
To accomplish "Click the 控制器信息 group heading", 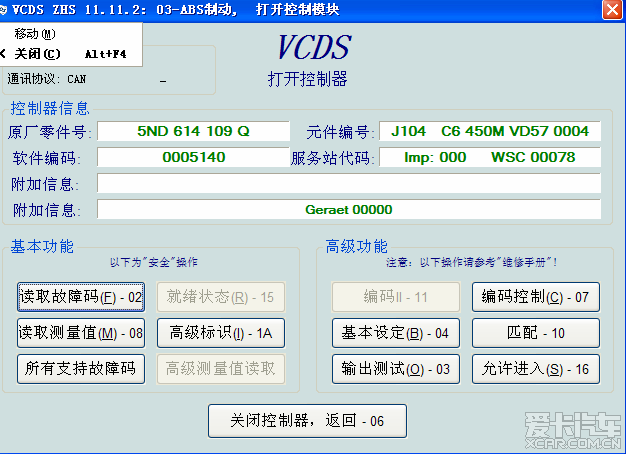I will tap(50, 108).
